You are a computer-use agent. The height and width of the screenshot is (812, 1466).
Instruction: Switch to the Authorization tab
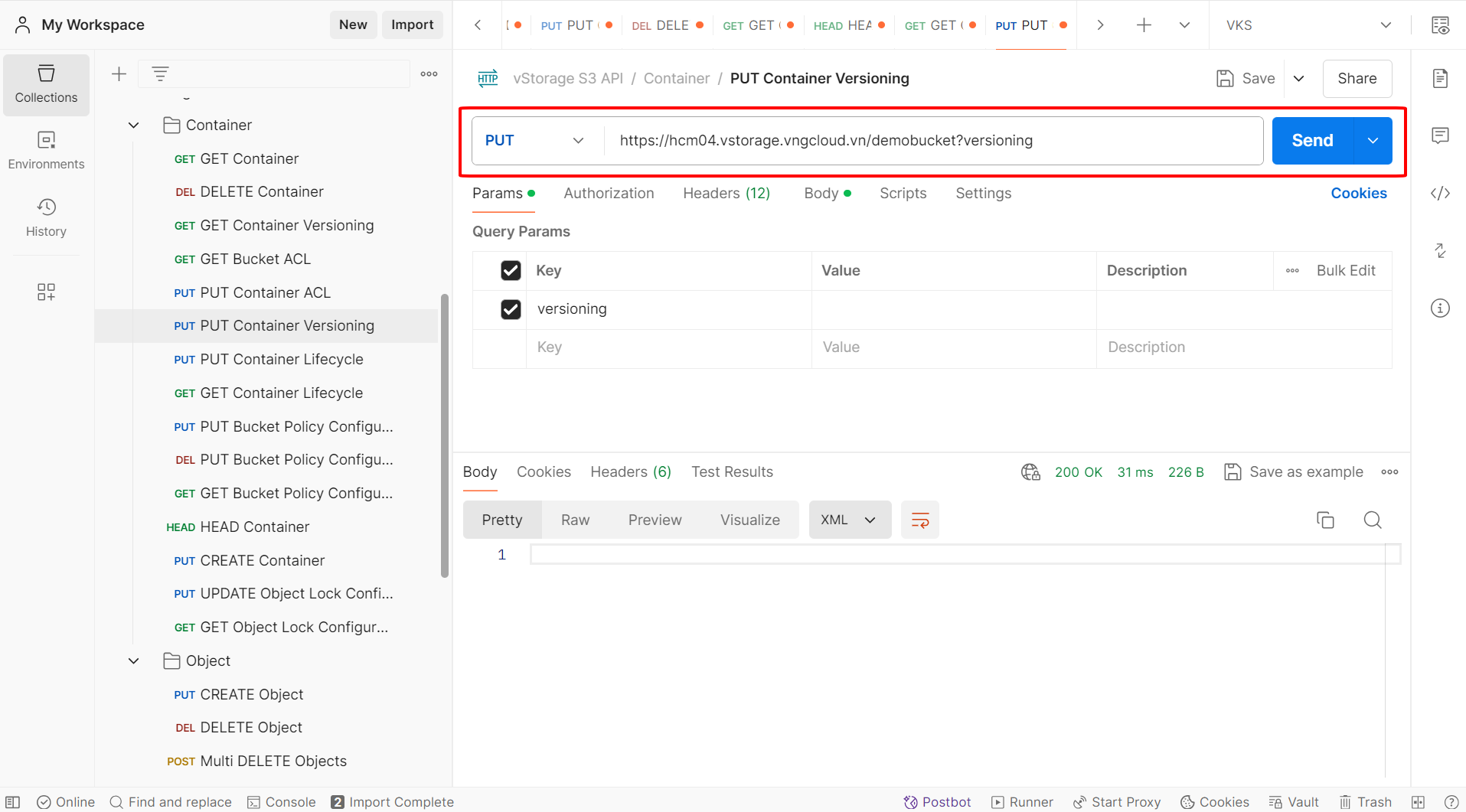(x=609, y=194)
